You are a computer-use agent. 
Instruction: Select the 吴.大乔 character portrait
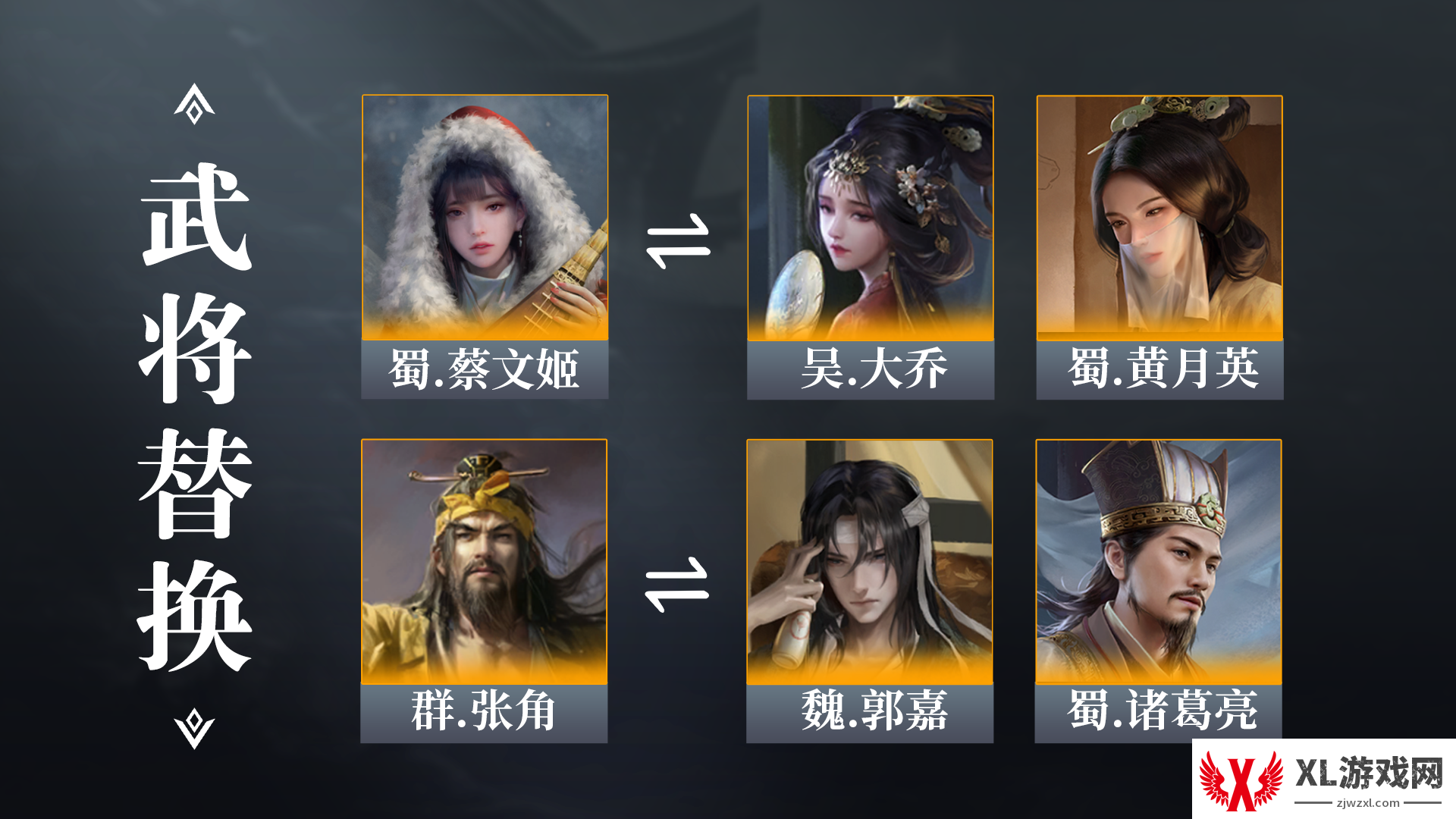(x=871, y=218)
